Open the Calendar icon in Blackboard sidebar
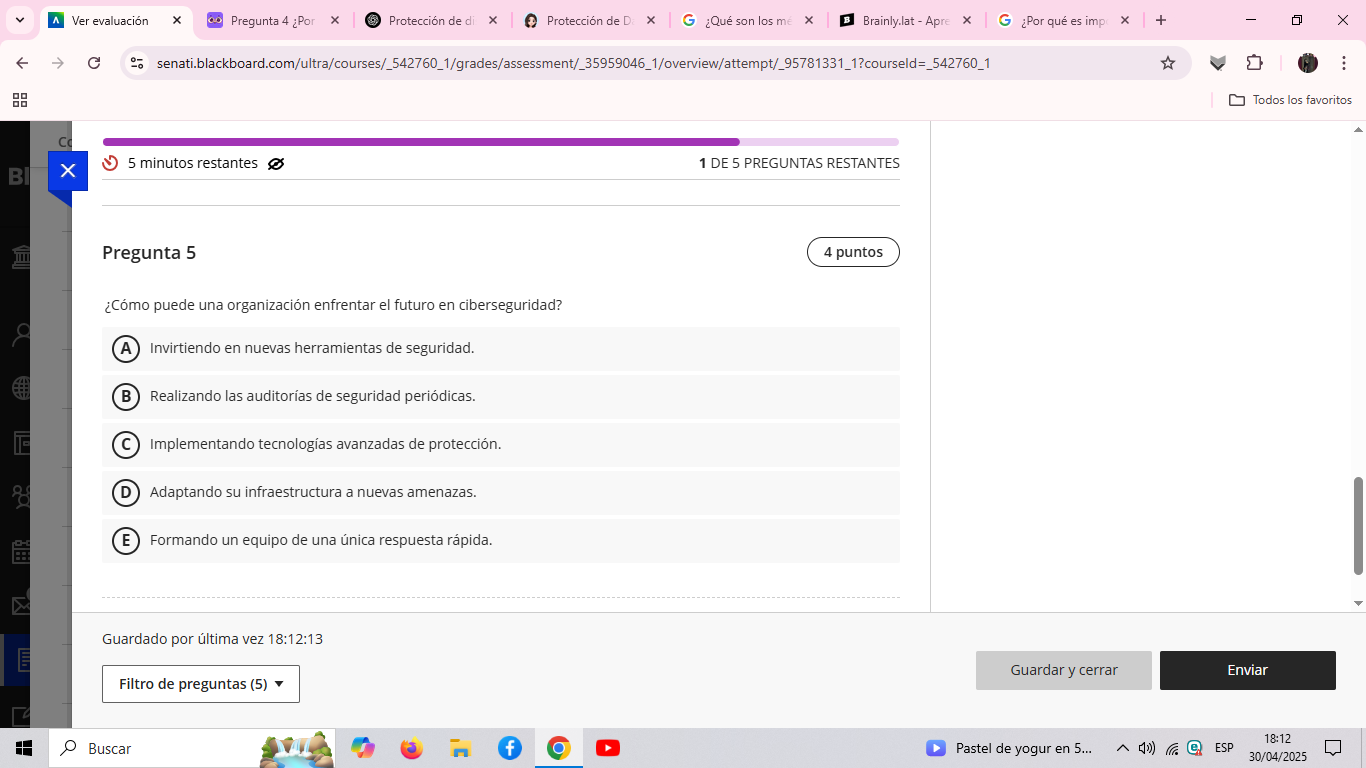The width and height of the screenshot is (1366, 768). pos(21,551)
